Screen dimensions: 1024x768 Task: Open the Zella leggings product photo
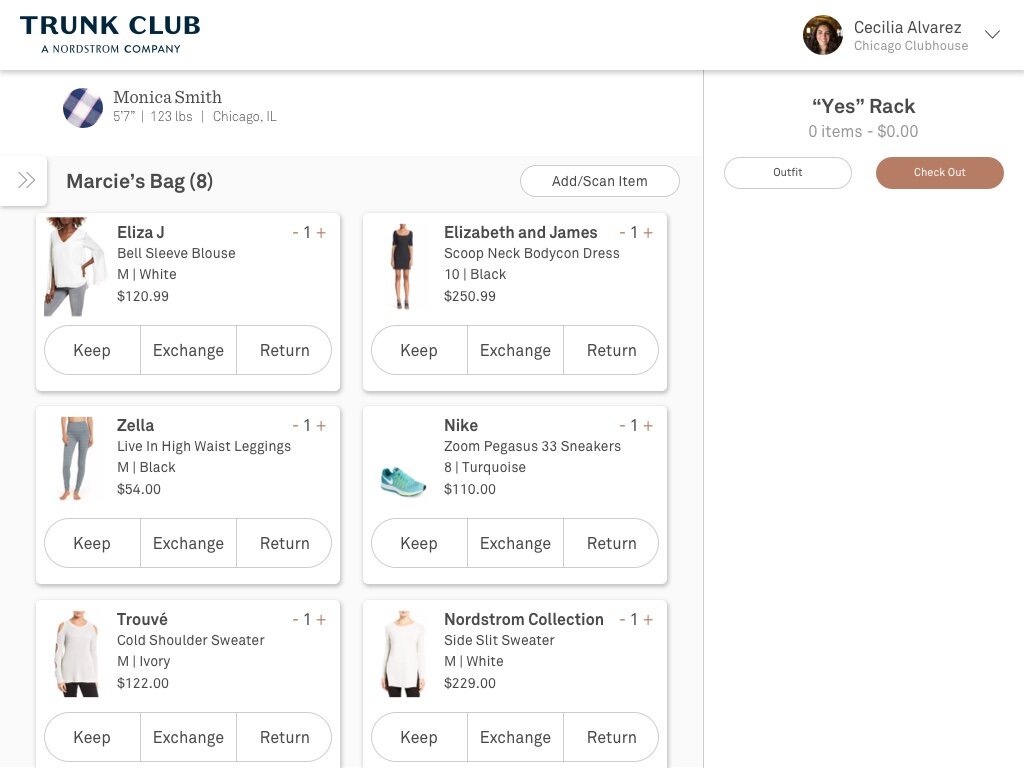coord(76,458)
